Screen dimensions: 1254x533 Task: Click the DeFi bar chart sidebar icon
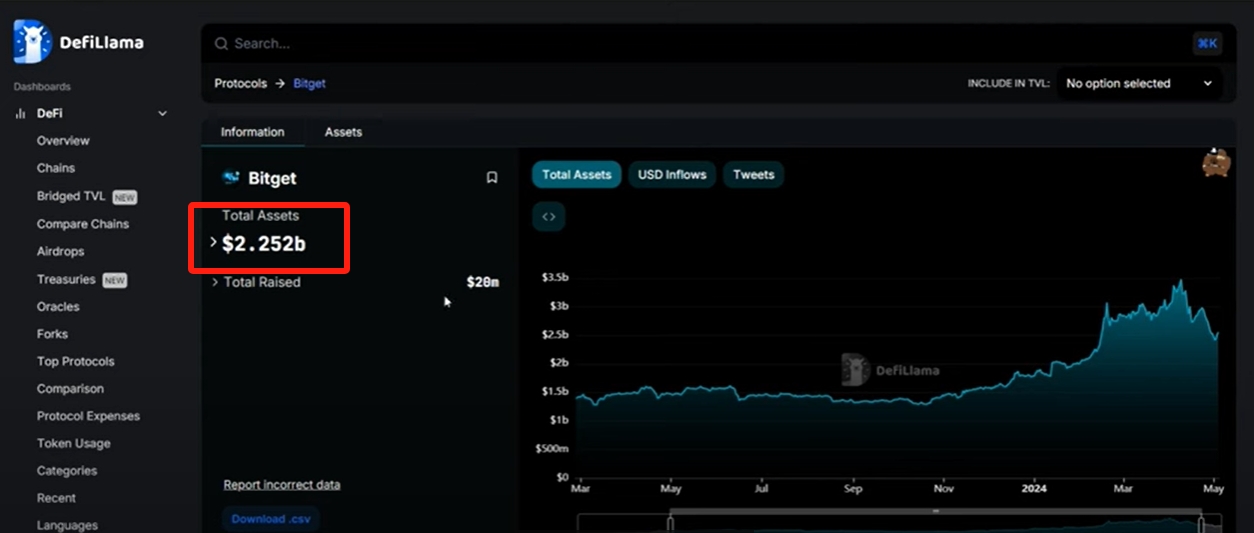pos(20,114)
